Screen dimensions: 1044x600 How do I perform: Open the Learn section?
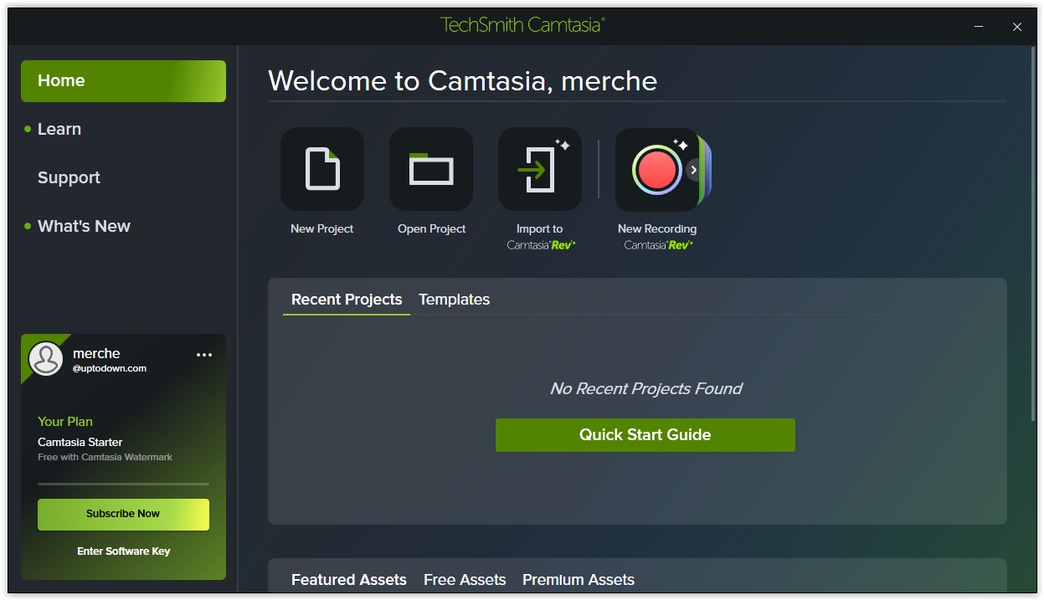(x=59, y=129)
